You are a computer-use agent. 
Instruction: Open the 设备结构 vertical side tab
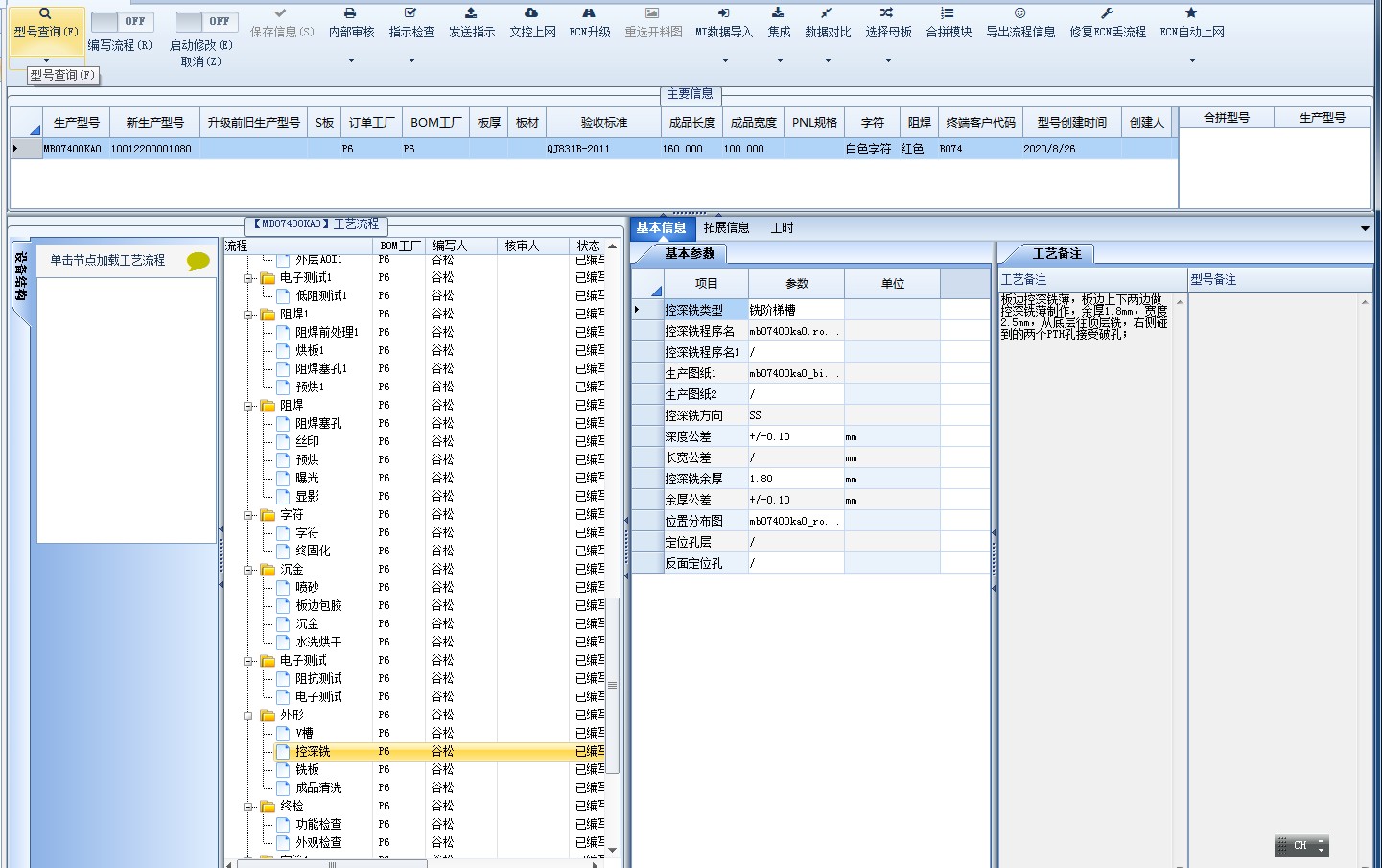click(x=20, y=279)
